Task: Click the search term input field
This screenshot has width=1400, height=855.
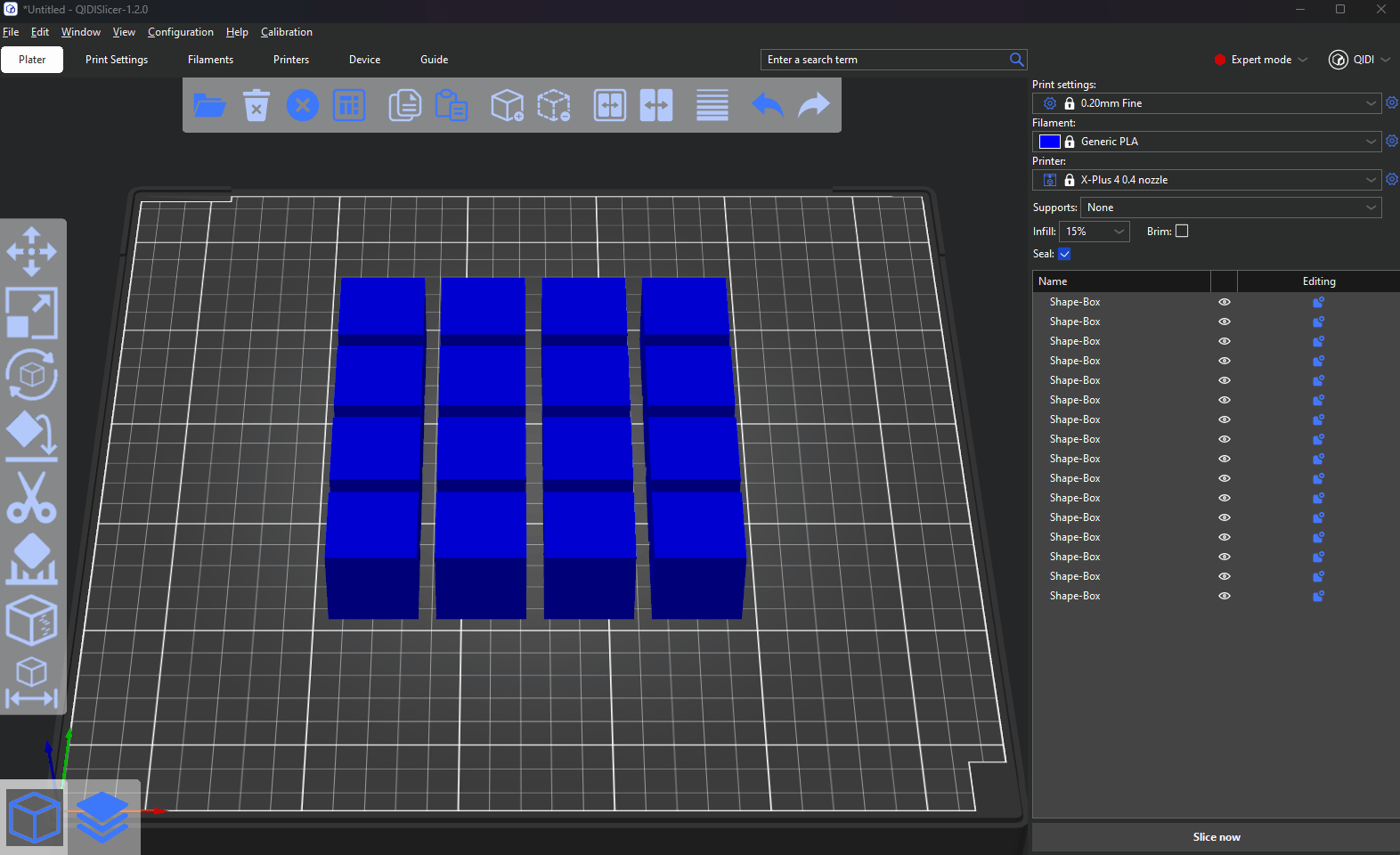Action: pos(884,60)
